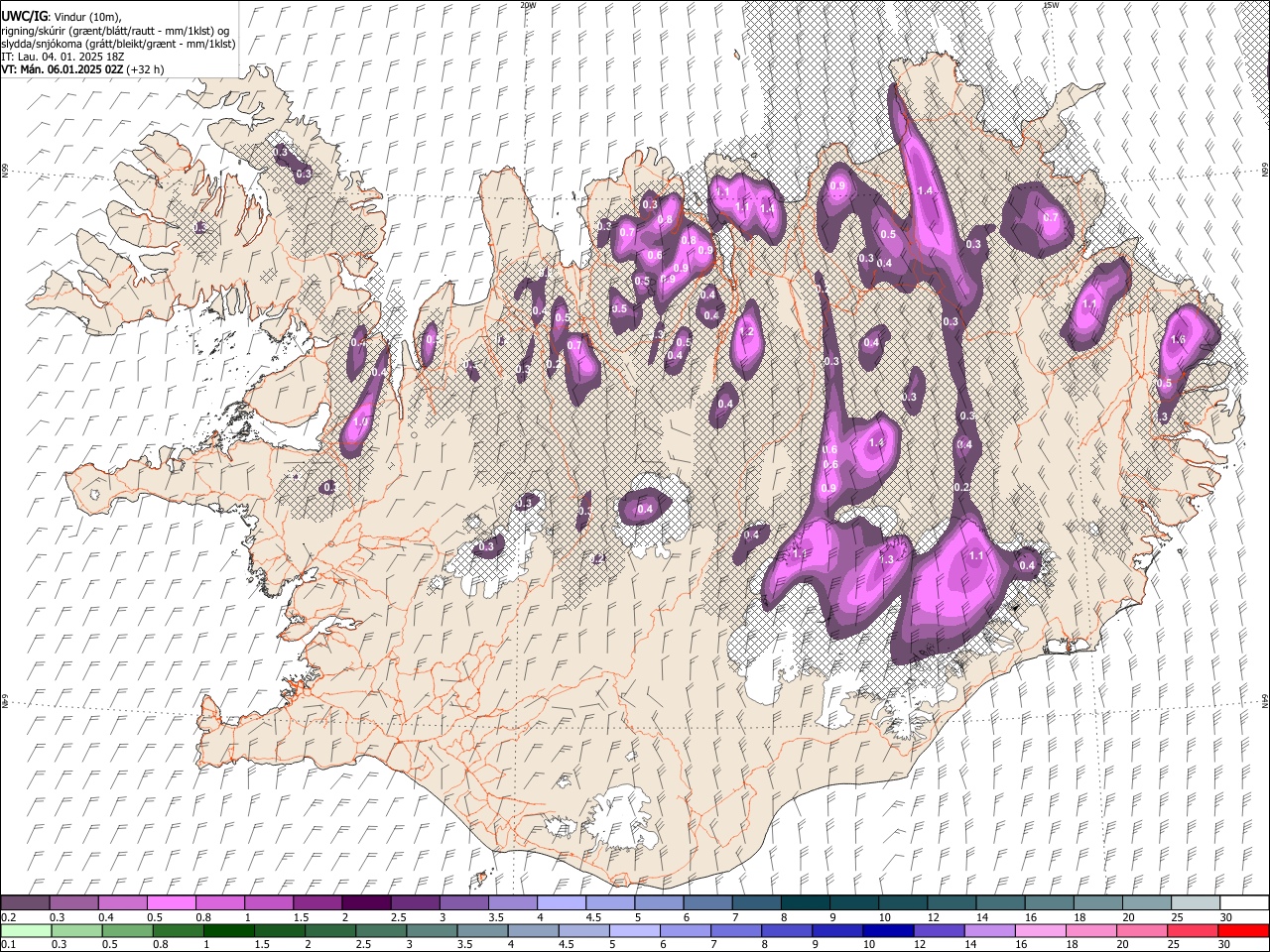Click the violet rain swatch between 14 and 16
The width and height of the screenshot is (1270, 952).
point(990,930)
